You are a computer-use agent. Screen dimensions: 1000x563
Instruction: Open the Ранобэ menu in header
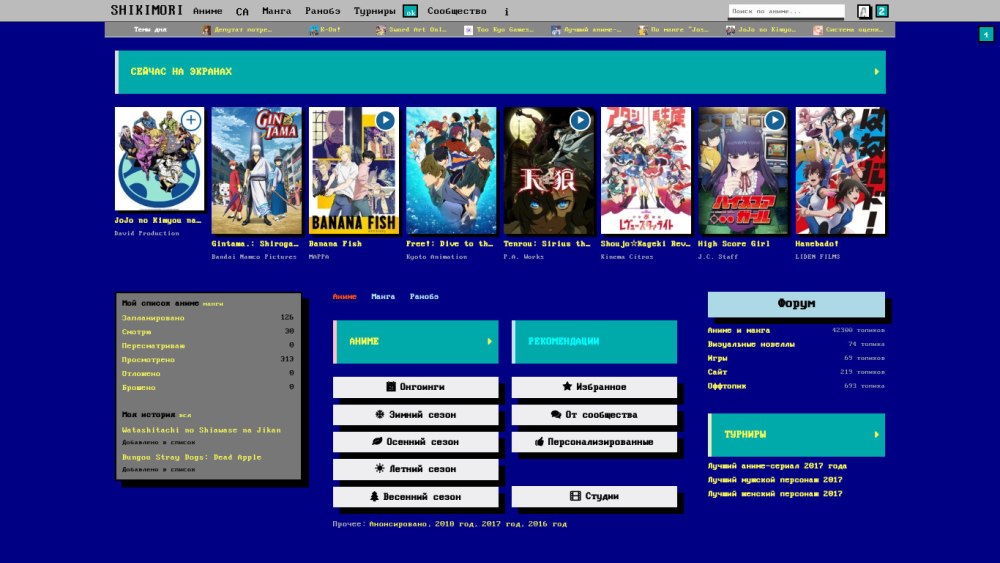tap(323, 11)
